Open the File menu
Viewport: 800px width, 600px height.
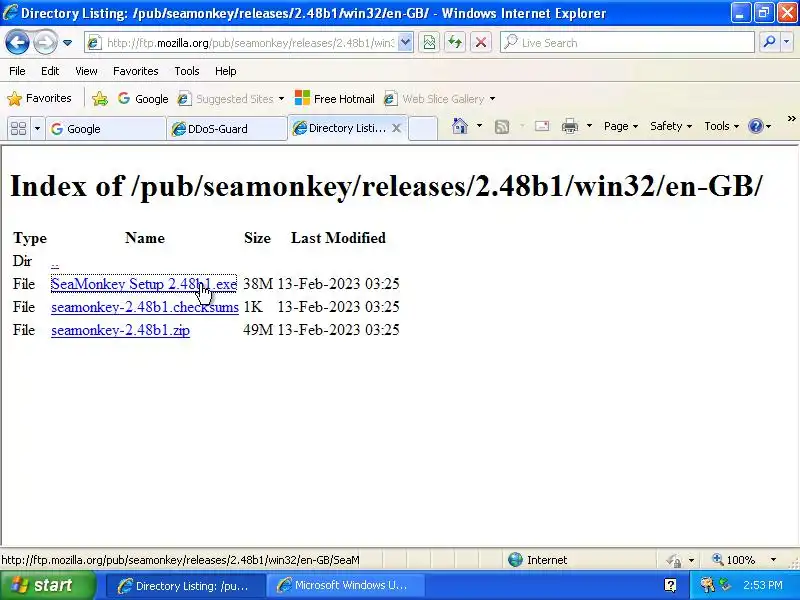tap(17, 71)
